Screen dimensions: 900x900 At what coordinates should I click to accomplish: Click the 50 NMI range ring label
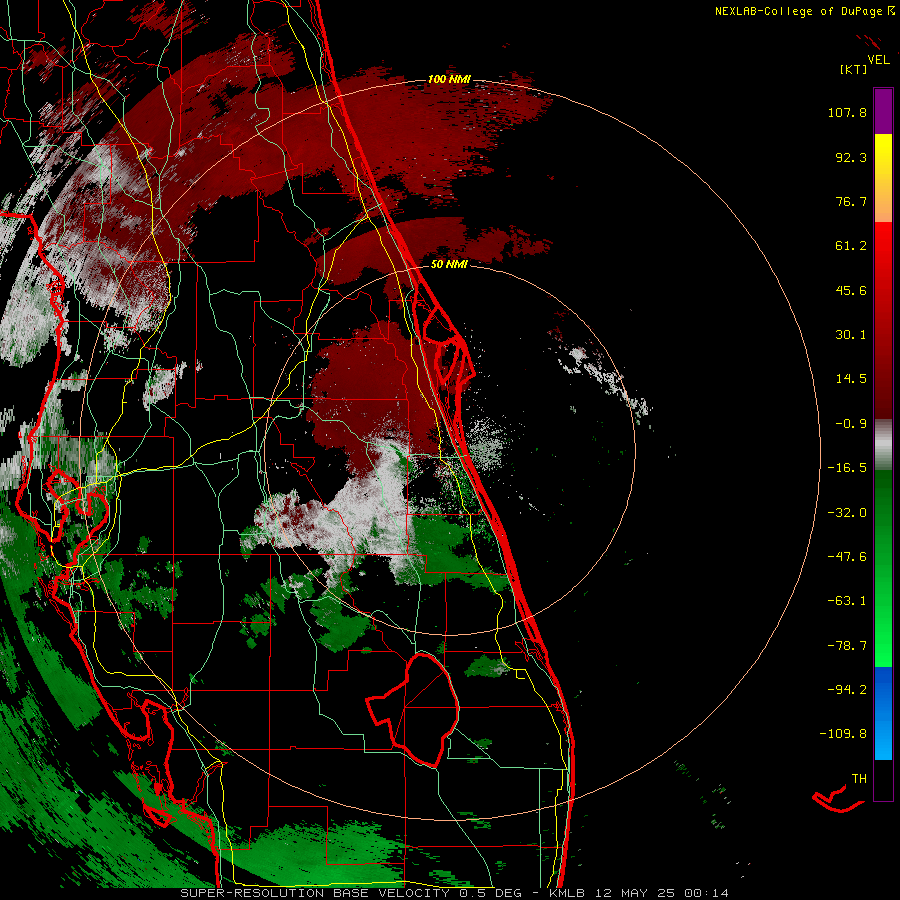point(449,264)
